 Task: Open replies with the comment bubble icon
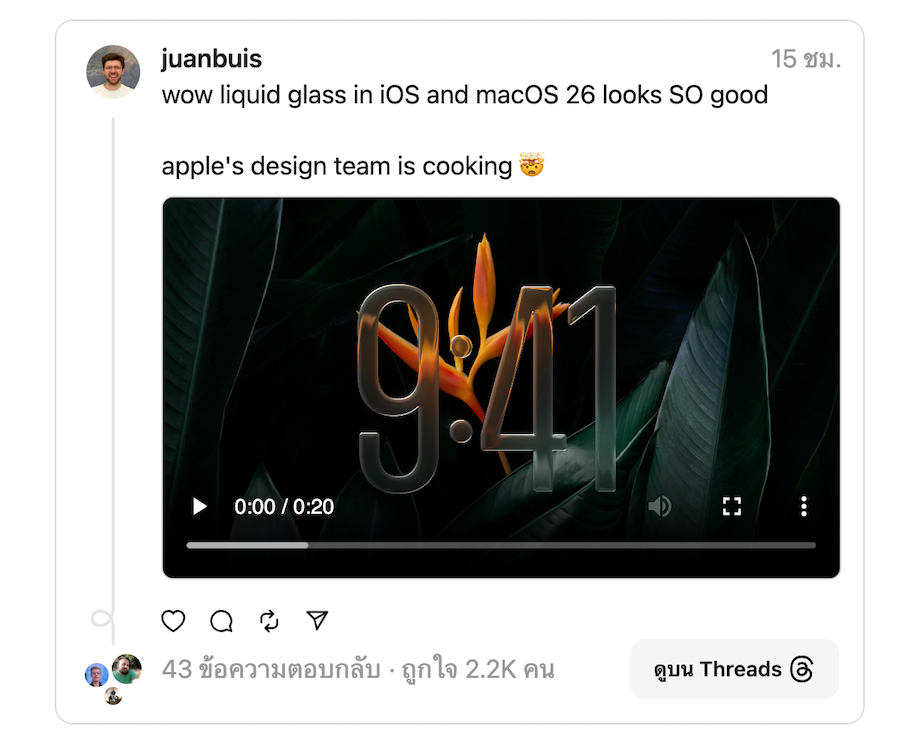click(x=222, y=620)
